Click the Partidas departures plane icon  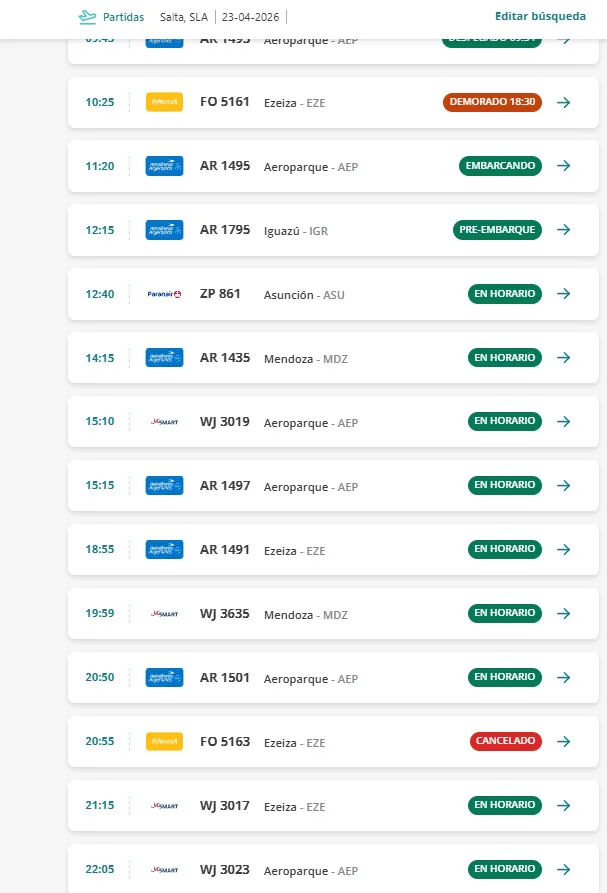click(87, 17)
